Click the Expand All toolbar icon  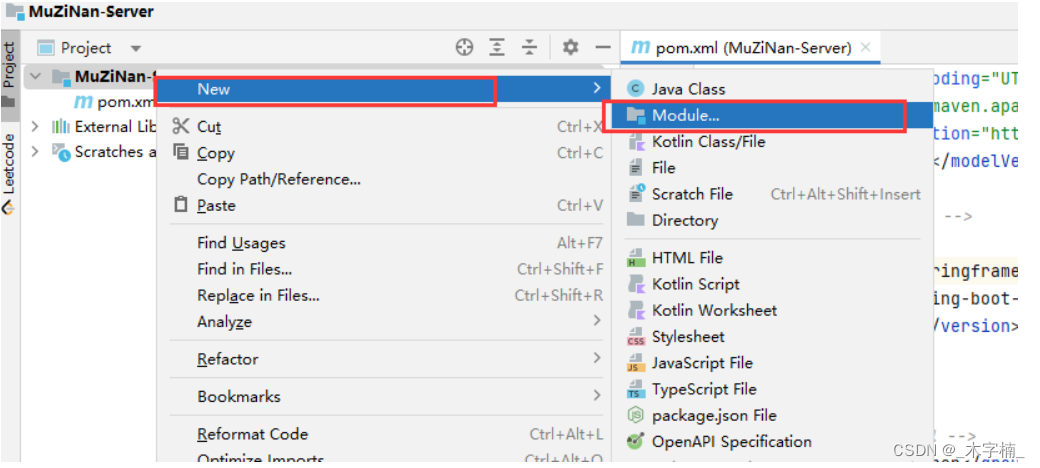(x=497, y=47)
